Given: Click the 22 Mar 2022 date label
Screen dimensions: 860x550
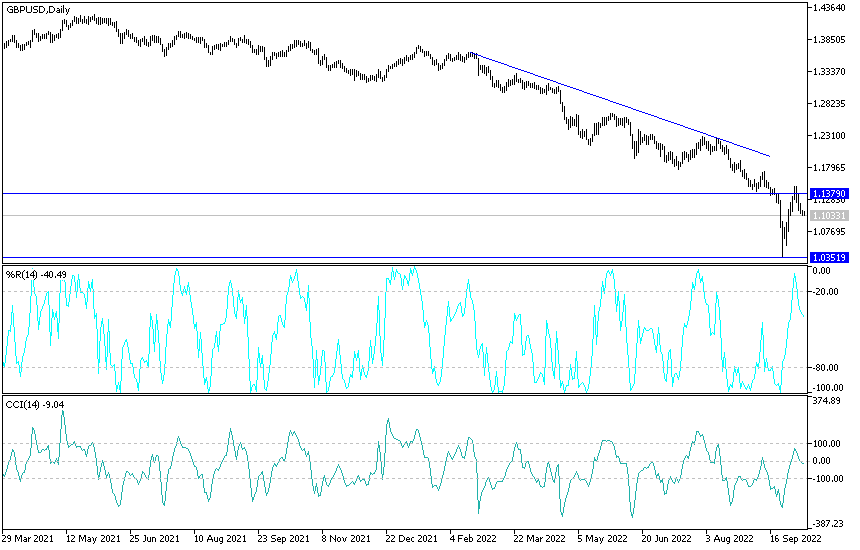Looking at the screenshot, I should [x=540, y=538].
